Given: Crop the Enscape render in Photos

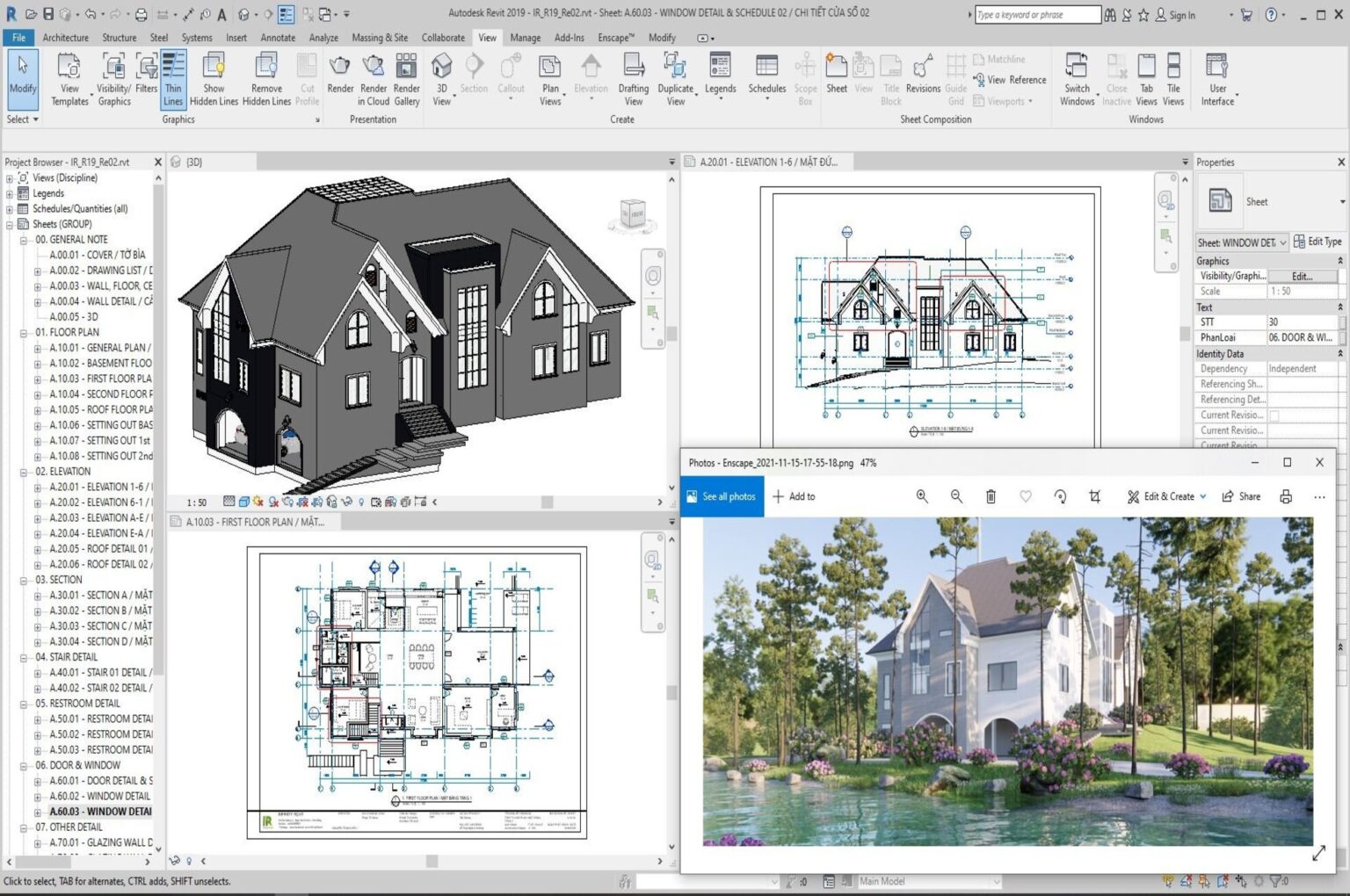Looking at the screenshot, I should 1094,496.
